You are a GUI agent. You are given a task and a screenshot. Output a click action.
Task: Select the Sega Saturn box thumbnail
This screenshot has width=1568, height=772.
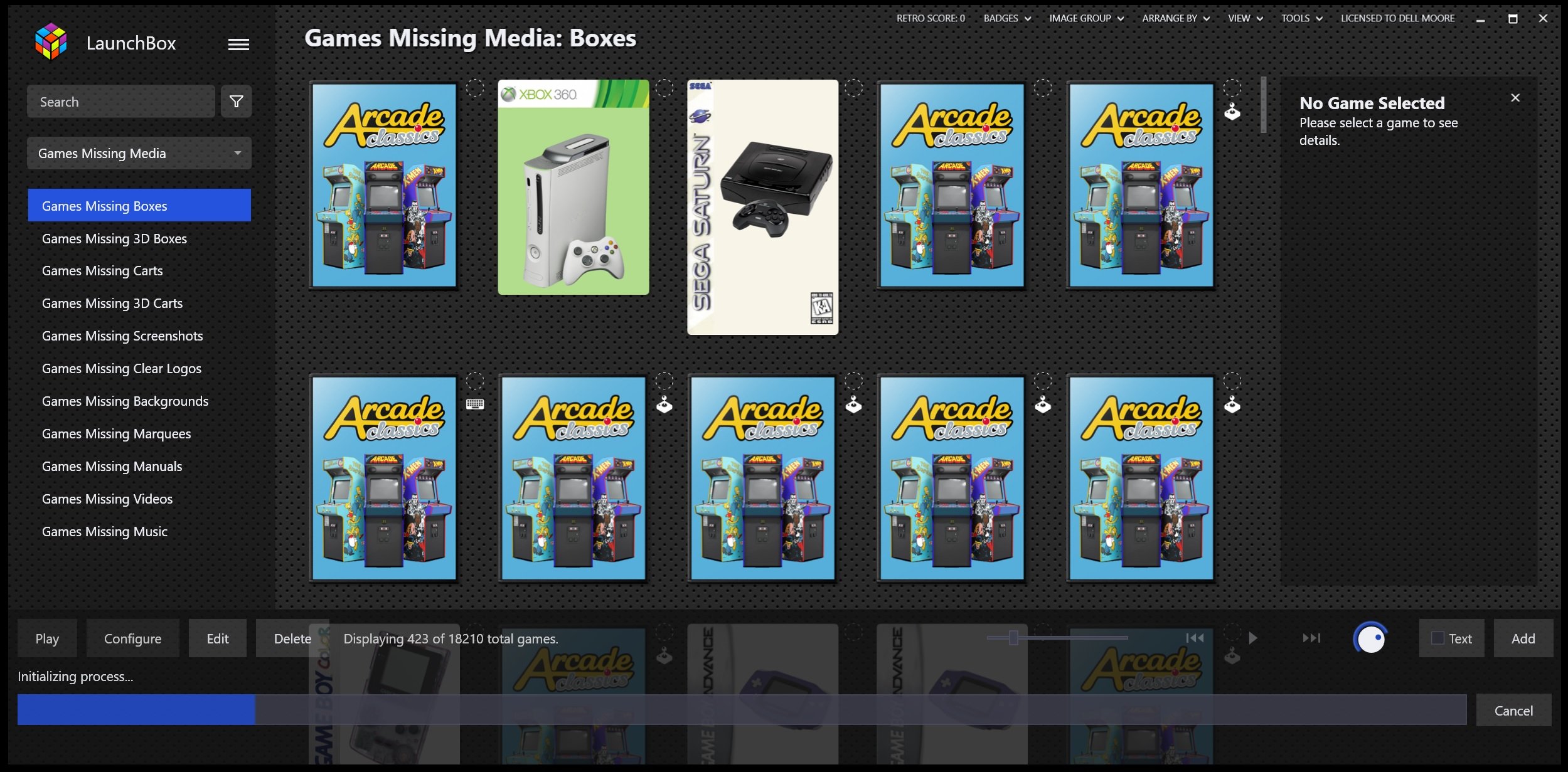point(762,207)
